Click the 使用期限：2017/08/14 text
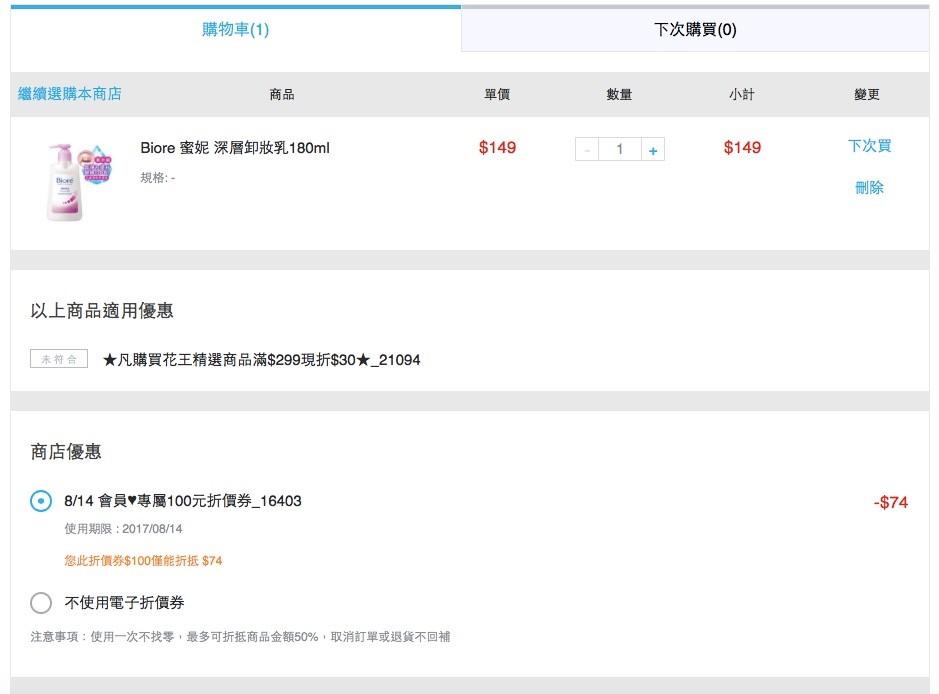This screenshot has height=694, width=939. [x=123, y=529]
